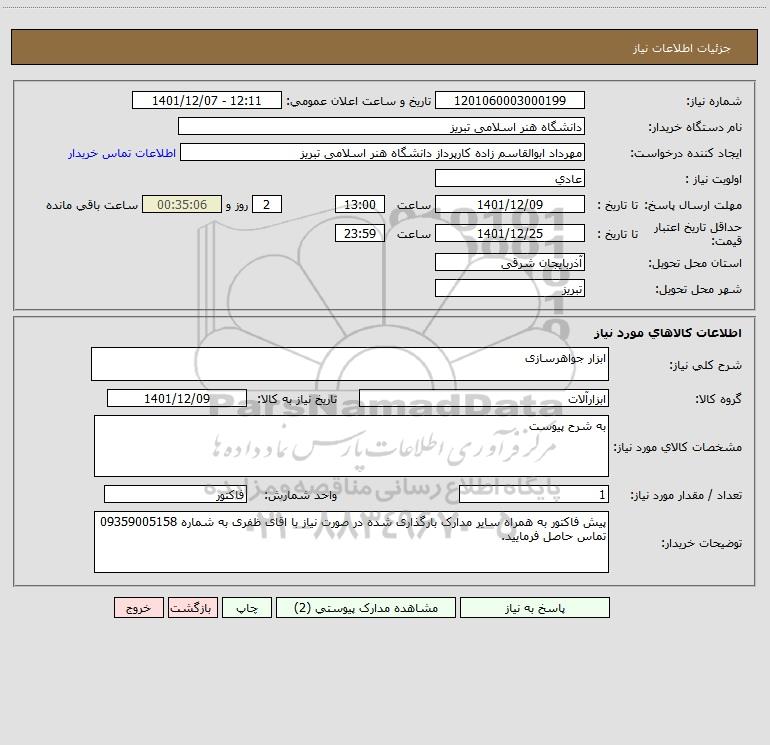
Task: Click the نام دستگاه خریدار label
Action: click(695, 128)
